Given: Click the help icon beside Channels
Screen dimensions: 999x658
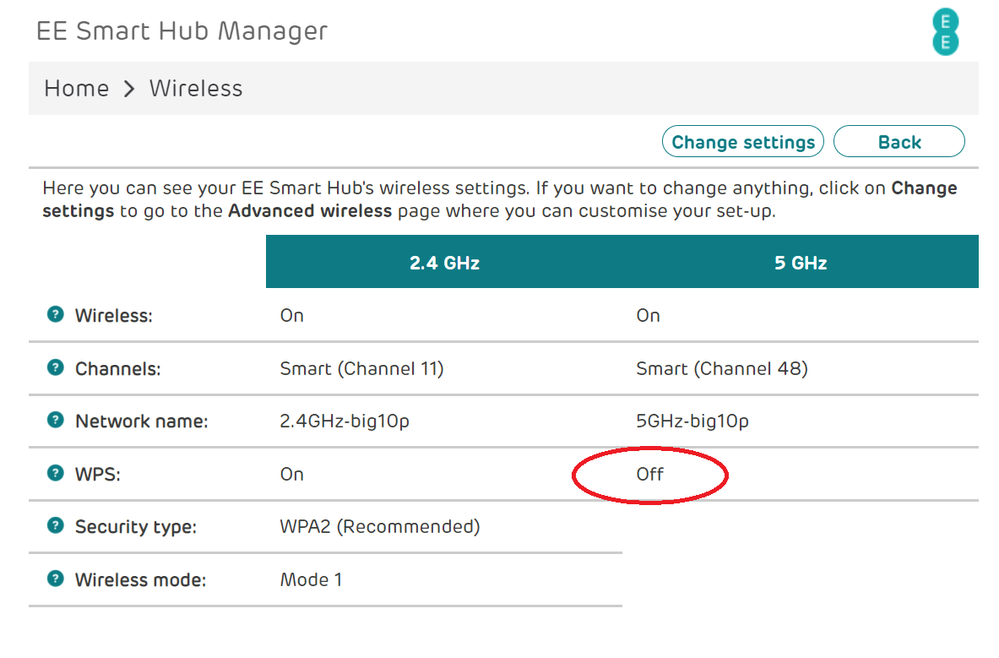Looking at the screenshot, I should (x=55, y=368).
